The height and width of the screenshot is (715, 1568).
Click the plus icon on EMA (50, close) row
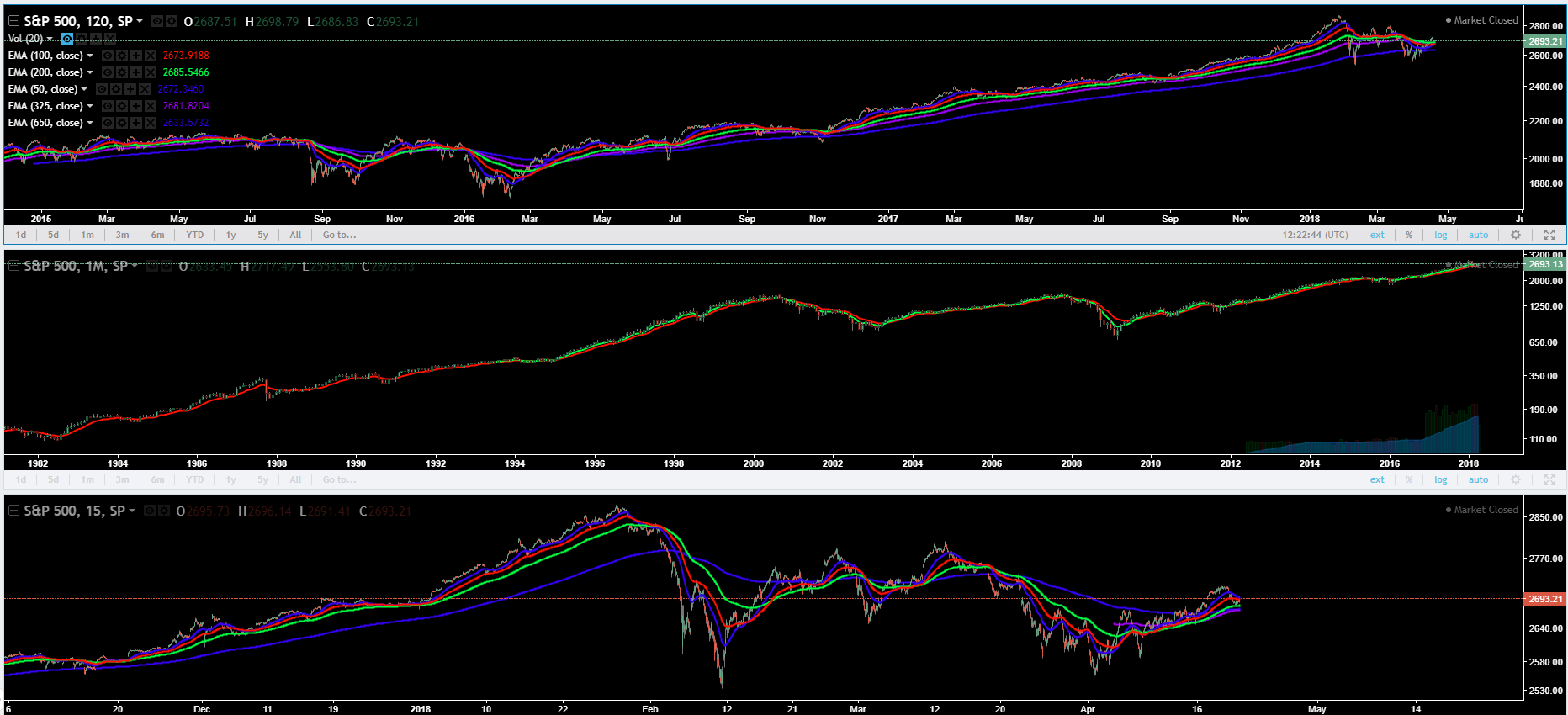[x=130, y=89]
